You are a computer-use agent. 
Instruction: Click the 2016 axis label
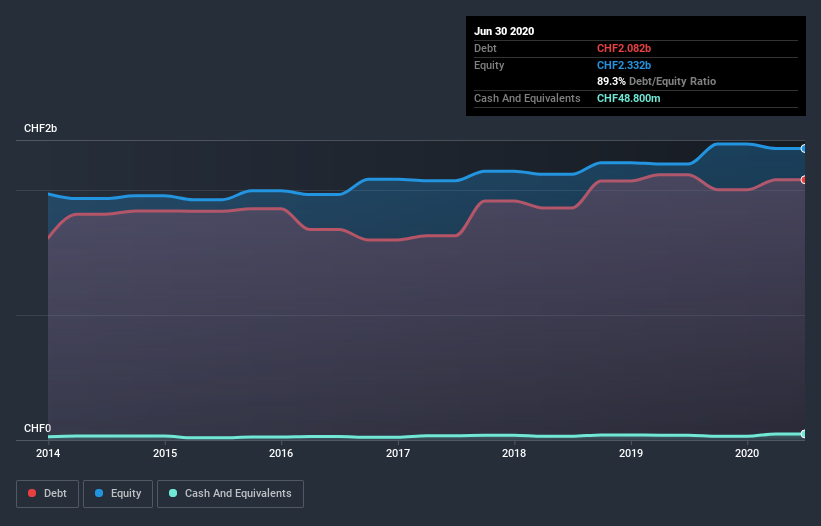(x=281, y=453)
